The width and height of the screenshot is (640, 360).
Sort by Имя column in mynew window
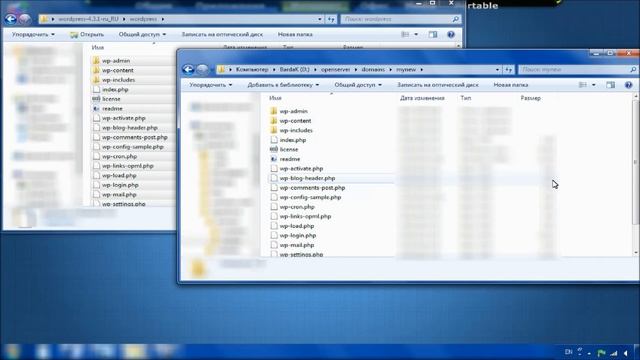[276, 98]
